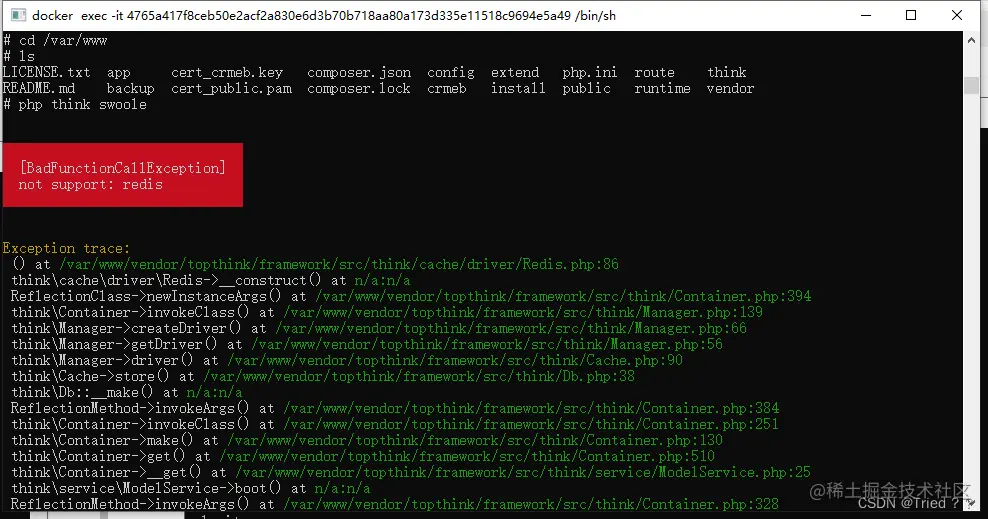Click the 'Exception trace:' heading

click(66, 248)
